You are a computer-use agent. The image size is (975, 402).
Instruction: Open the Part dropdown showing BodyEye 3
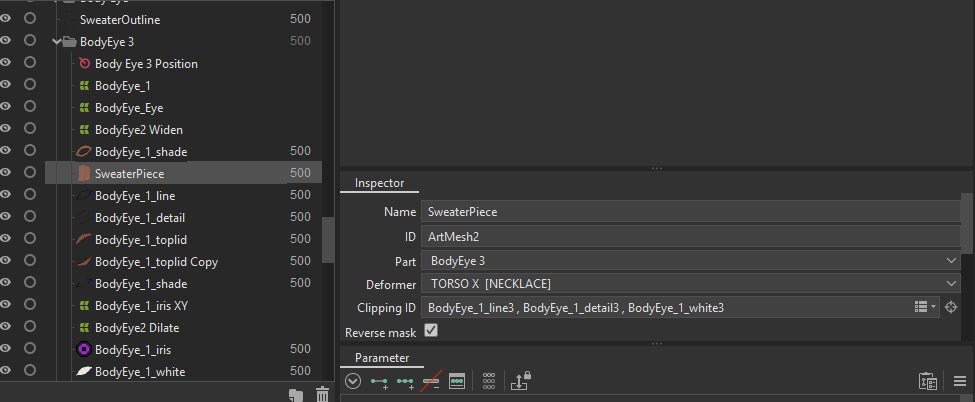pos(691,261)
